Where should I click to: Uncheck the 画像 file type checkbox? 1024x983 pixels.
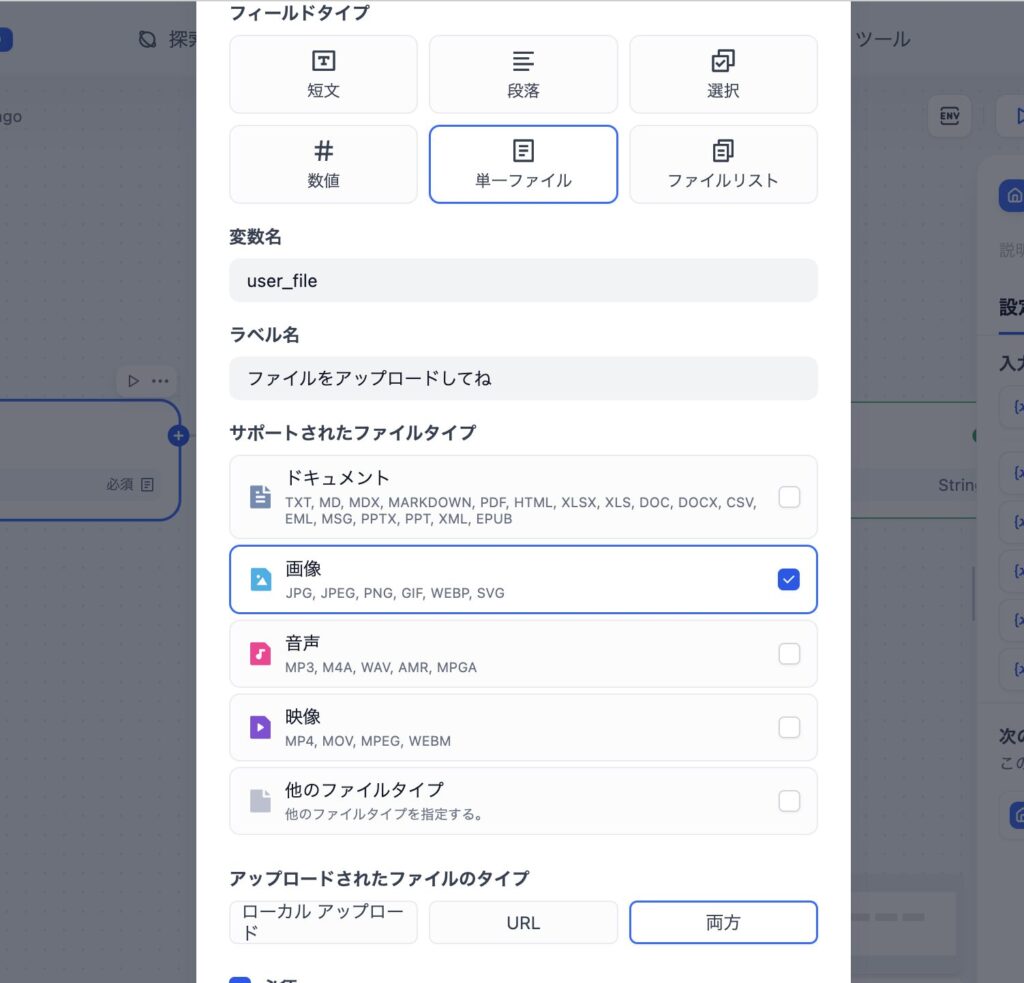pos(789,579)
